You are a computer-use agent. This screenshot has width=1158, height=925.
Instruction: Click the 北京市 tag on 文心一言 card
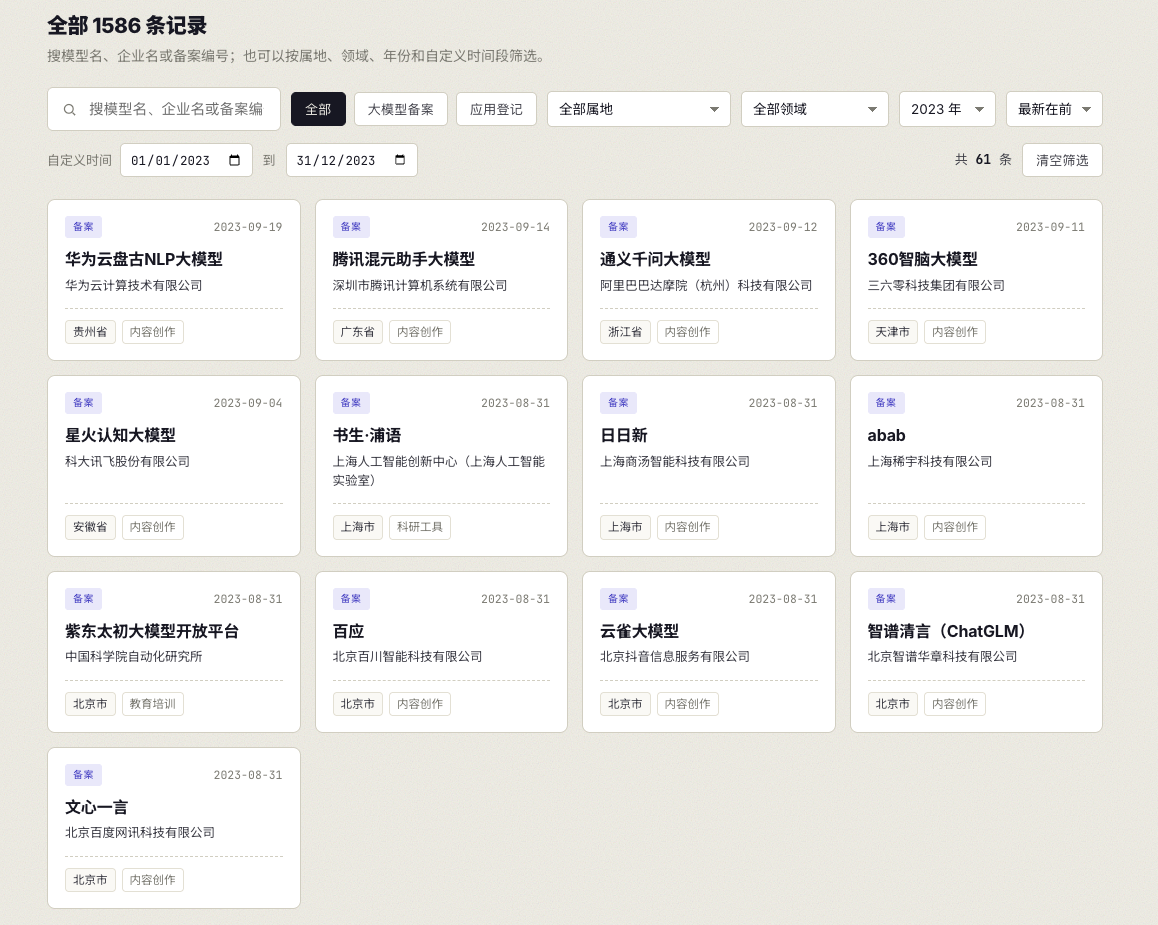coord(90,880)
